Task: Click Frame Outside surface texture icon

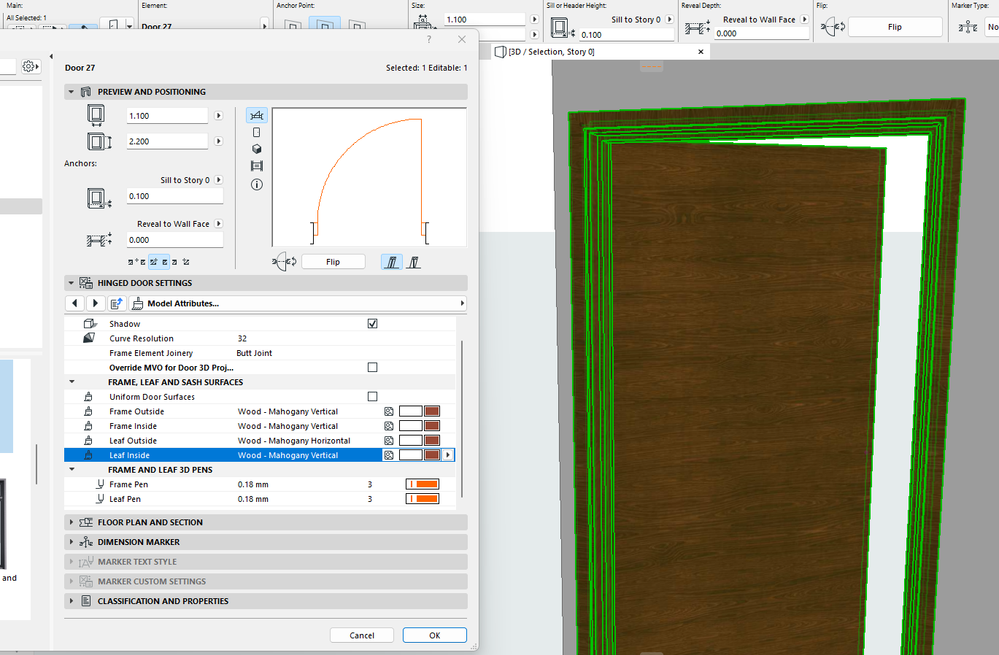Action: click(389, 412)
